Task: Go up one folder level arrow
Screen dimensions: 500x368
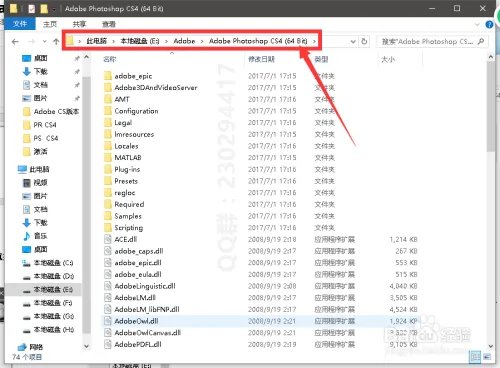Action: [x=56, y=42]
